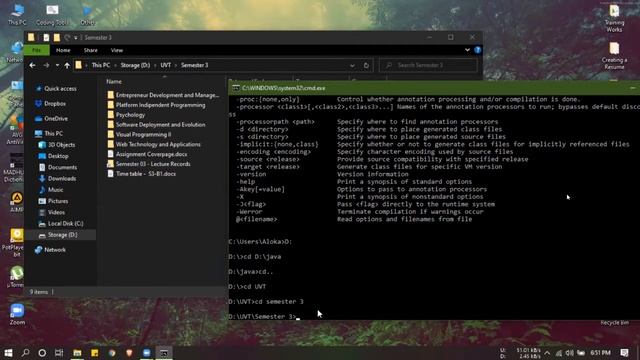Click Storage (D:) in the address breadcrumb
This screenshot has width=640, height=360.
135,65
